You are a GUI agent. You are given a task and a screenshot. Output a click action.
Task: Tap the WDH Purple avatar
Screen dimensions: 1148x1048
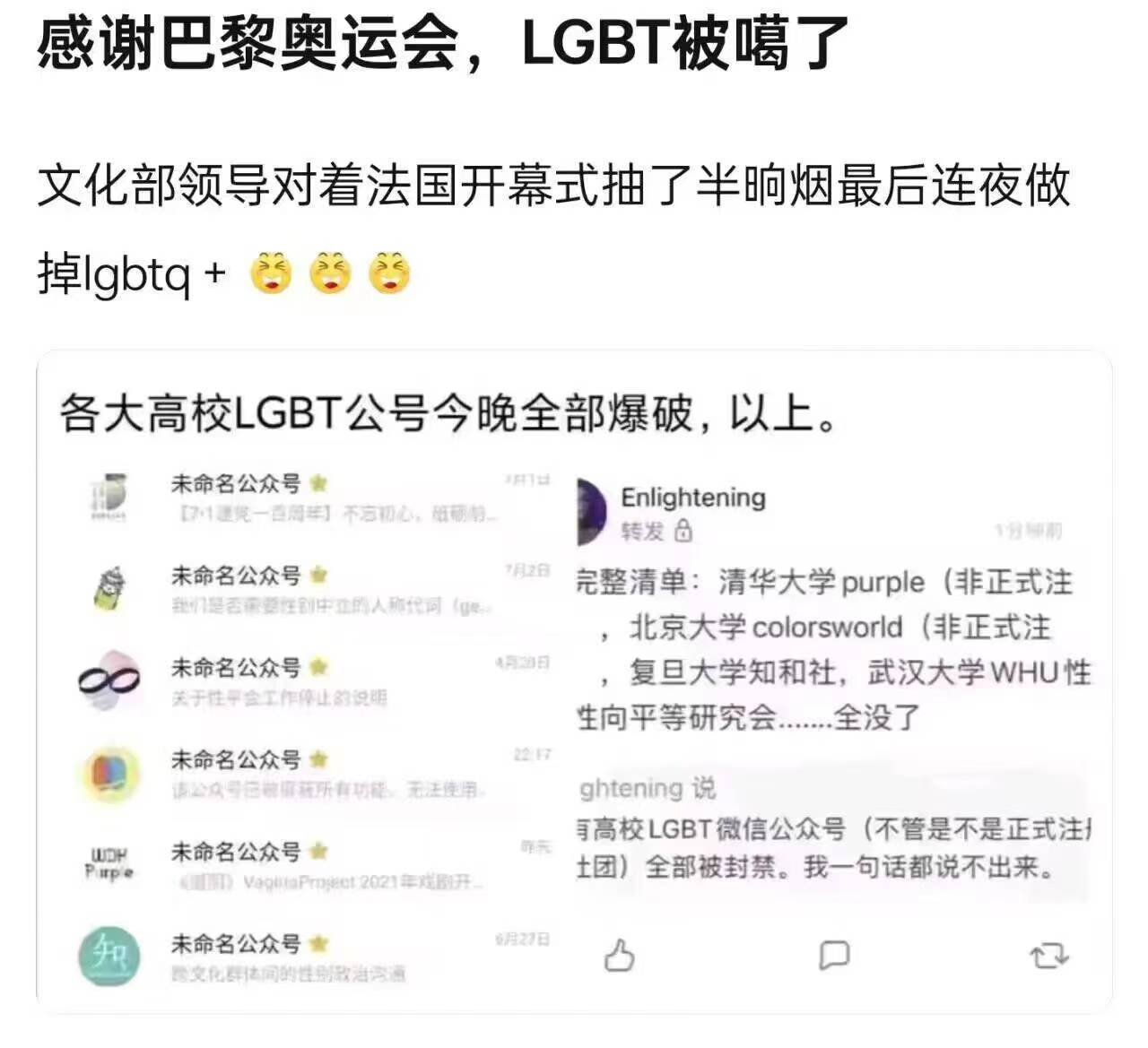click(x=109, y=863)
